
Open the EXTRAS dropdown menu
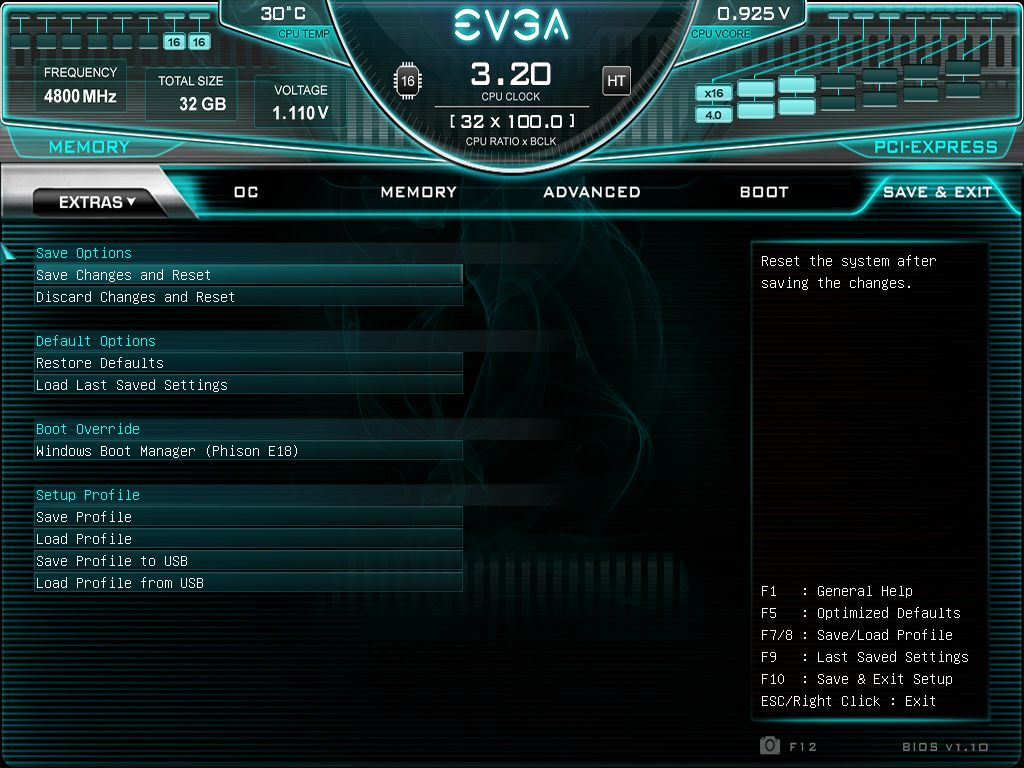[x=97, y=202]
